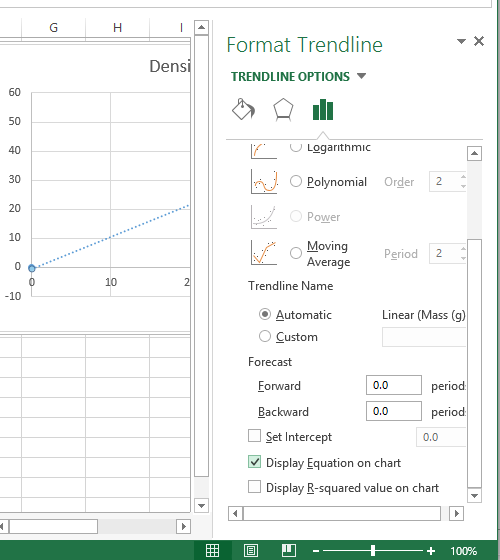
Task: Click the Moving Average Period value box
Action: coord(448,253)
